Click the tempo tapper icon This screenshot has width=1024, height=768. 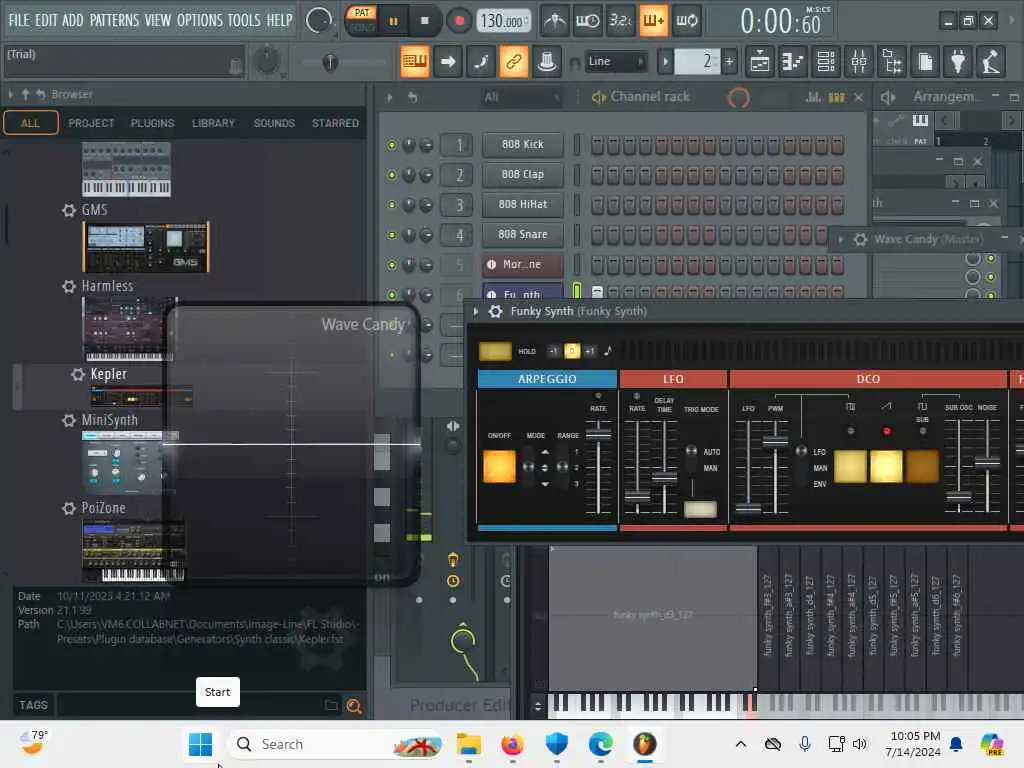tap(991, 62)
